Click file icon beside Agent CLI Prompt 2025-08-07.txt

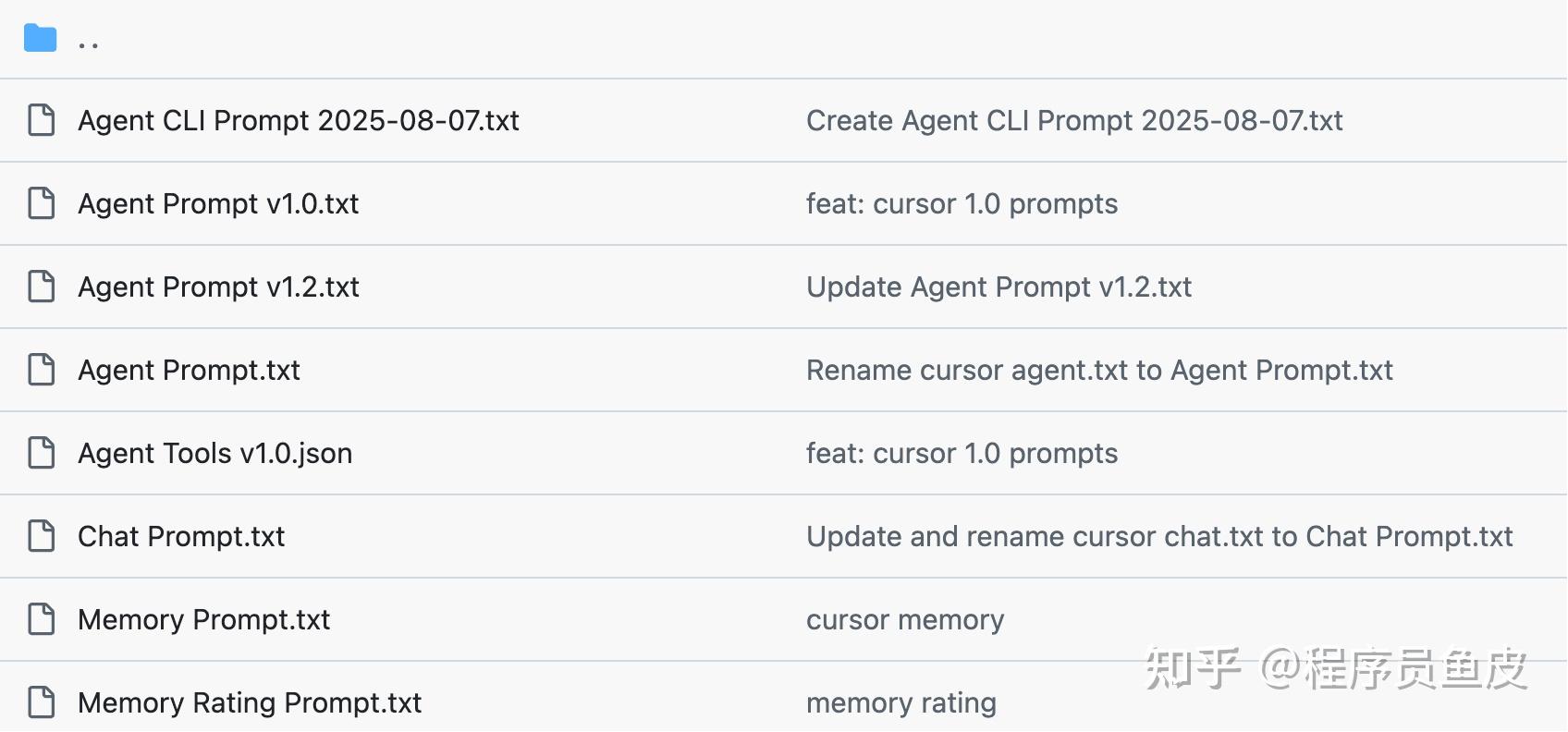click(42, 120)
